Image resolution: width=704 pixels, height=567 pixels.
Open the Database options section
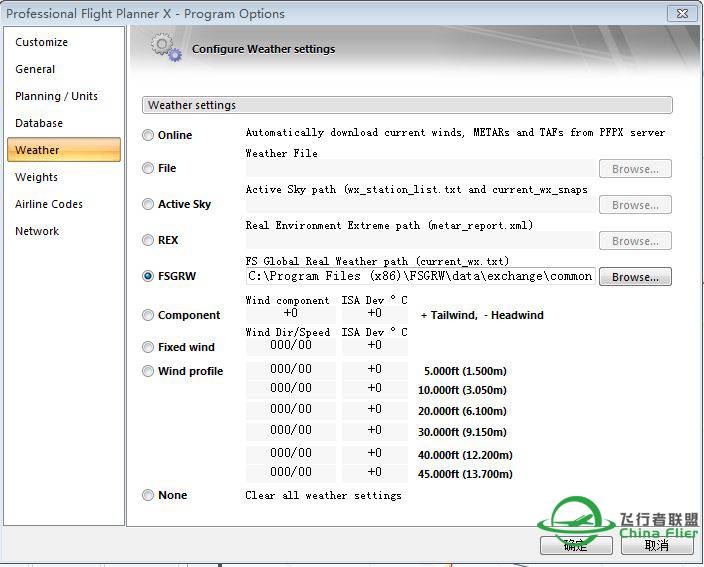(39, 123)
